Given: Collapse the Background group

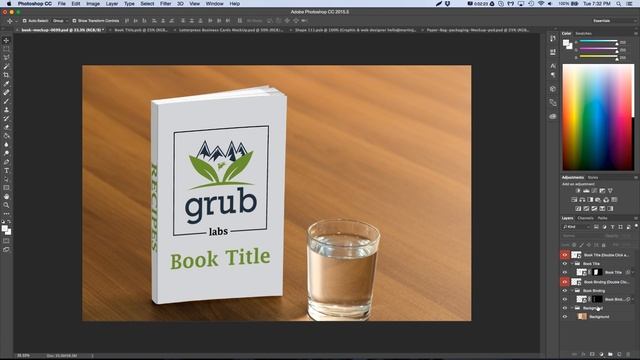Looking at the screenshot, I should [x=572, y=308].
